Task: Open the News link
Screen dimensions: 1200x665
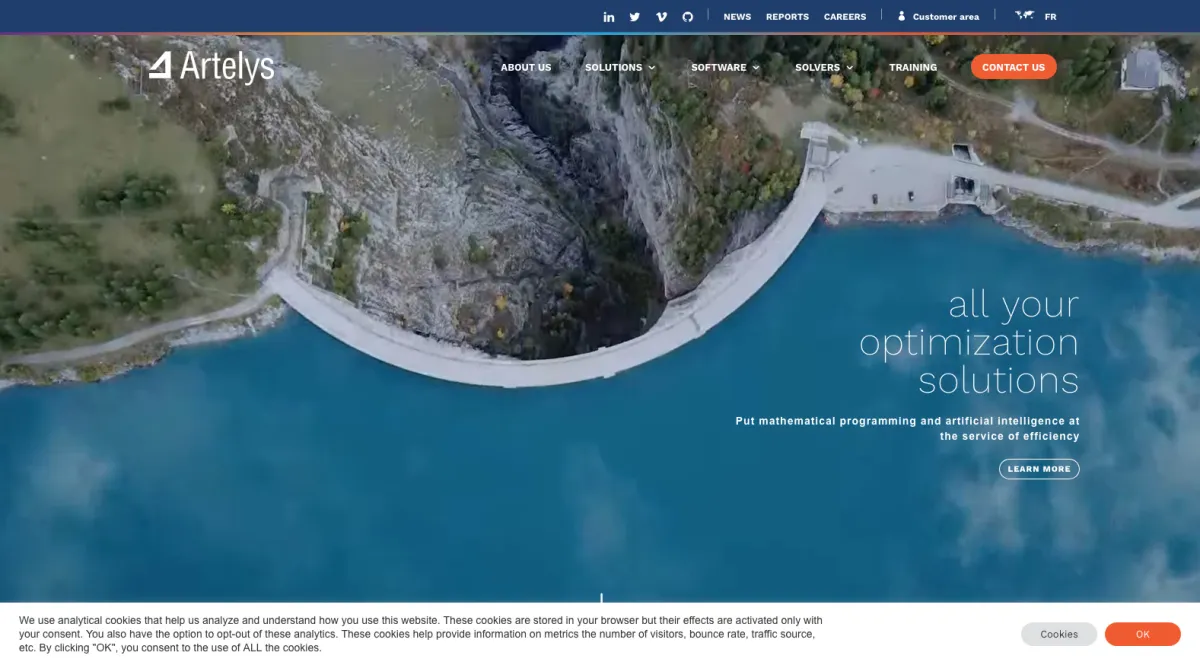Action: (x=737, y=17)
